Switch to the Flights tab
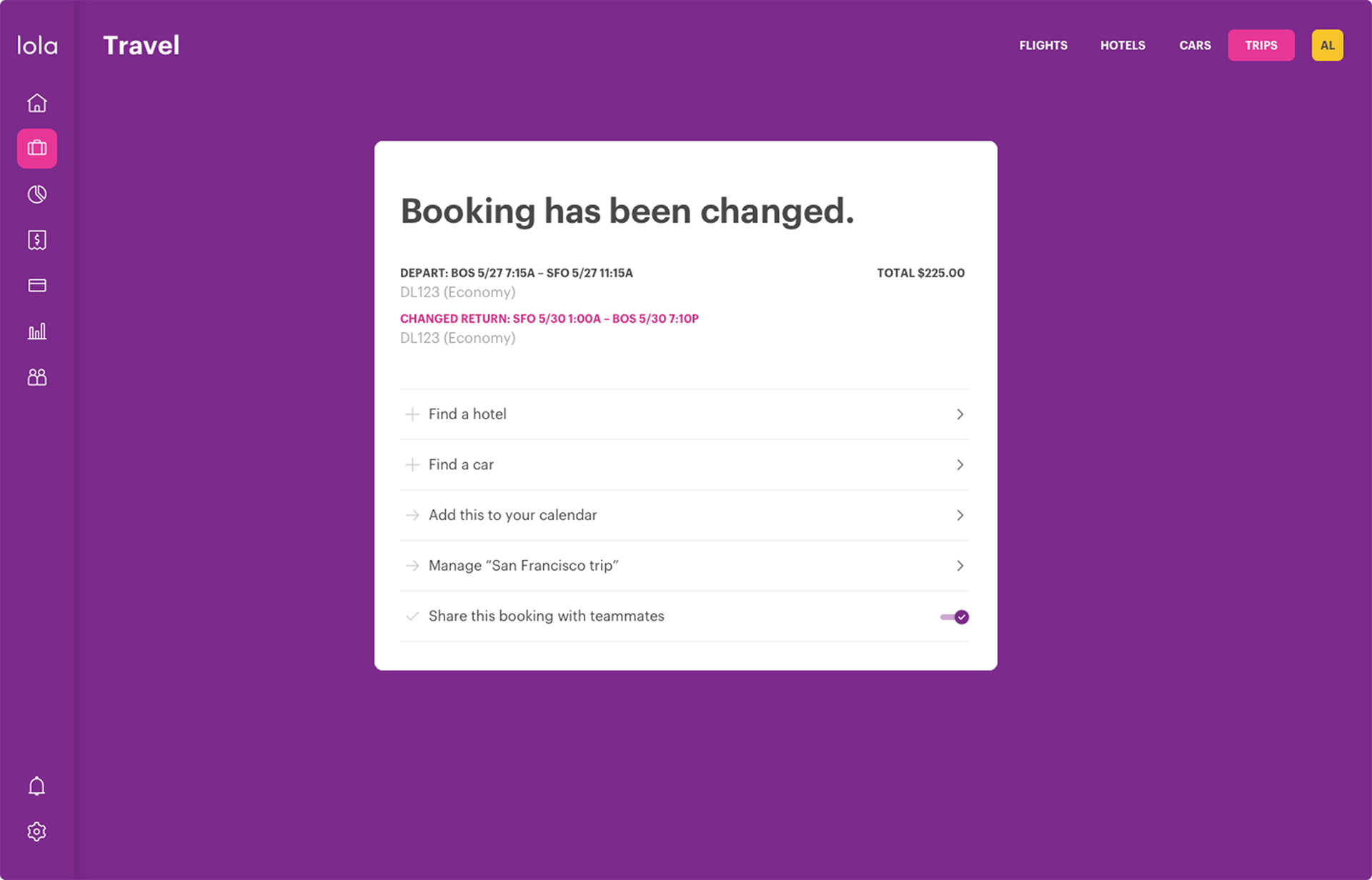 click(x=1043, y=46)
